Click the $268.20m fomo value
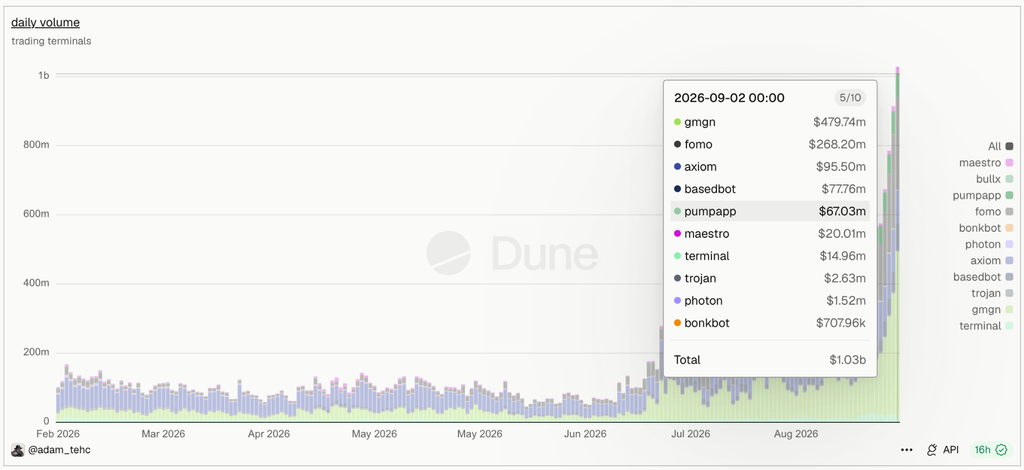 pyautogui.click(x=837, y=144)
